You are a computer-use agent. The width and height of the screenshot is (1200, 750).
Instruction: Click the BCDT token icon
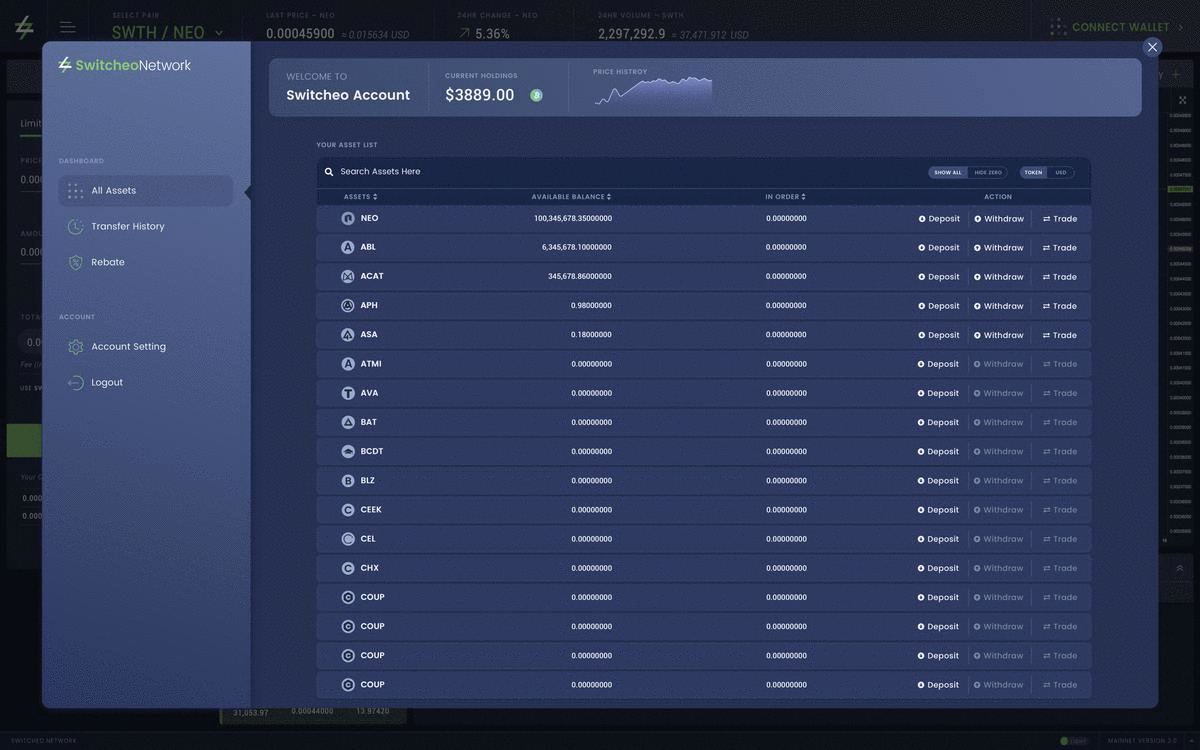pyautogui.click(x=348, y=451)
